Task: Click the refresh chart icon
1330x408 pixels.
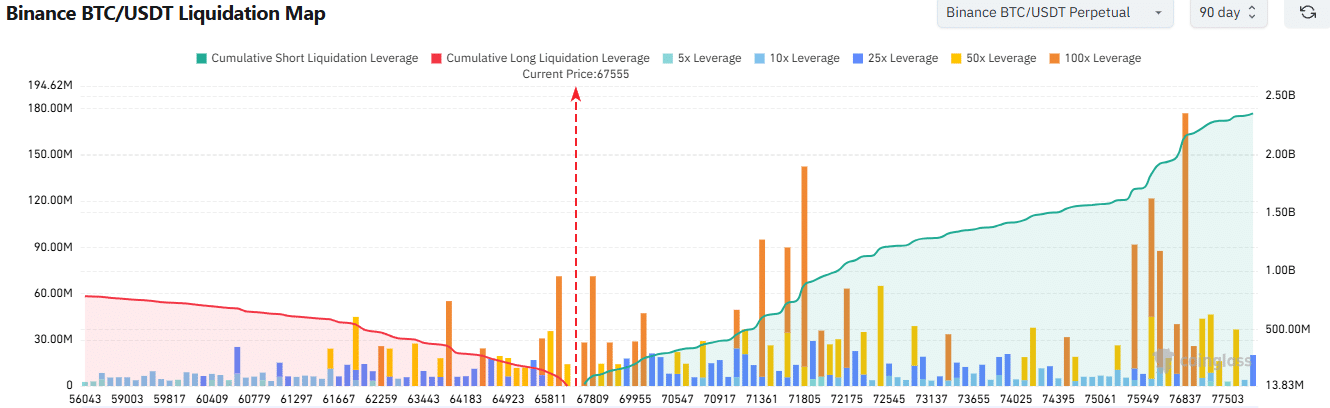Action: point(1307,13)
